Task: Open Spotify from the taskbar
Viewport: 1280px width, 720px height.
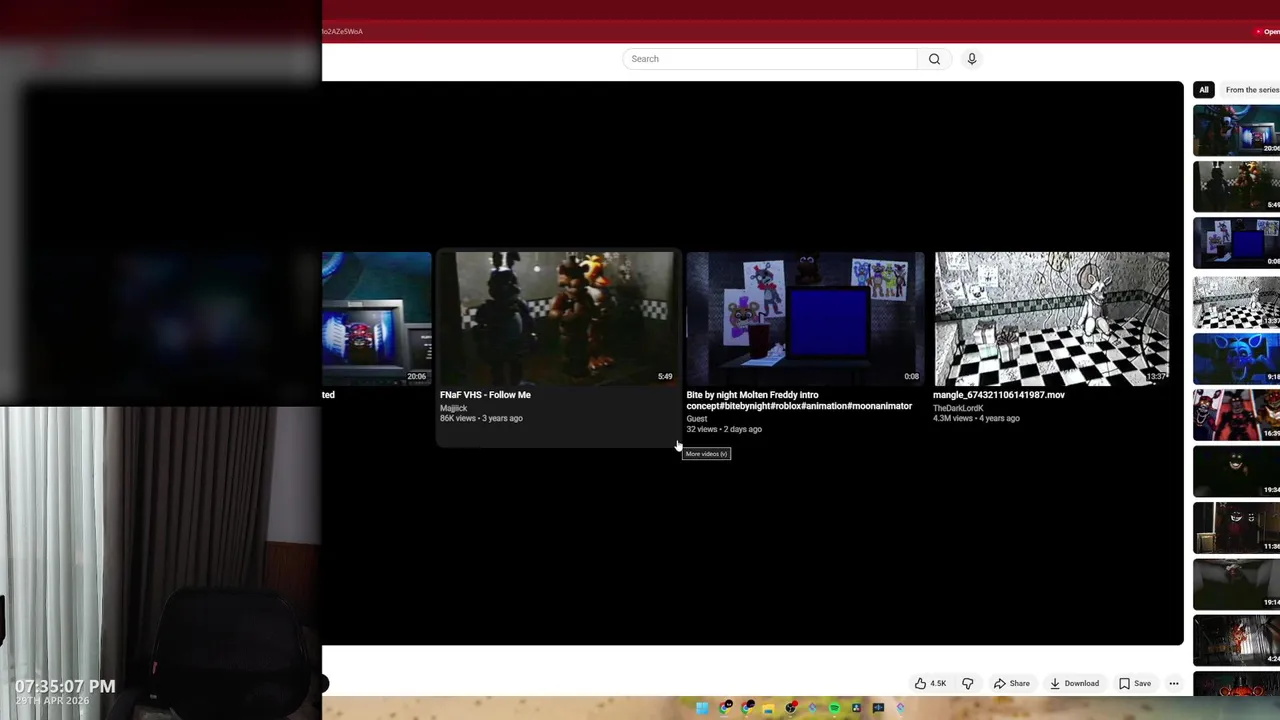Action: point(834,708)
